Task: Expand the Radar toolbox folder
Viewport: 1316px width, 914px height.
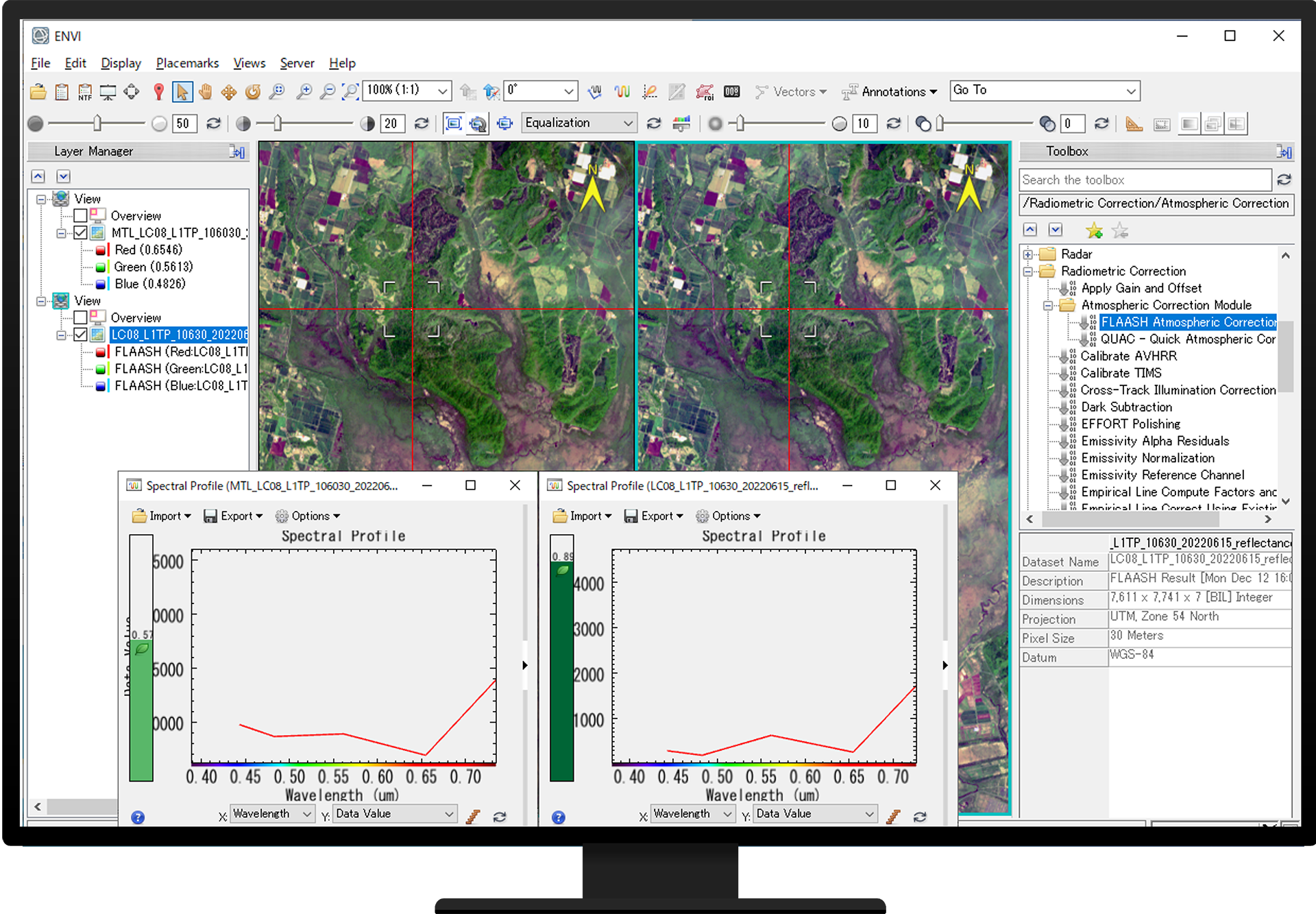Action: (x=1028, y=254)
